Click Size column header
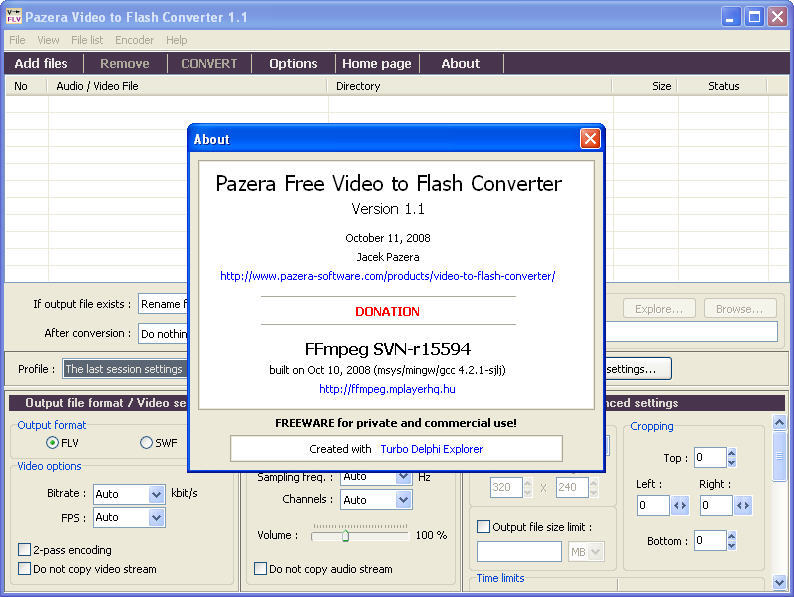The width and height of the screenshot is (794, 597). pos(645,86)
